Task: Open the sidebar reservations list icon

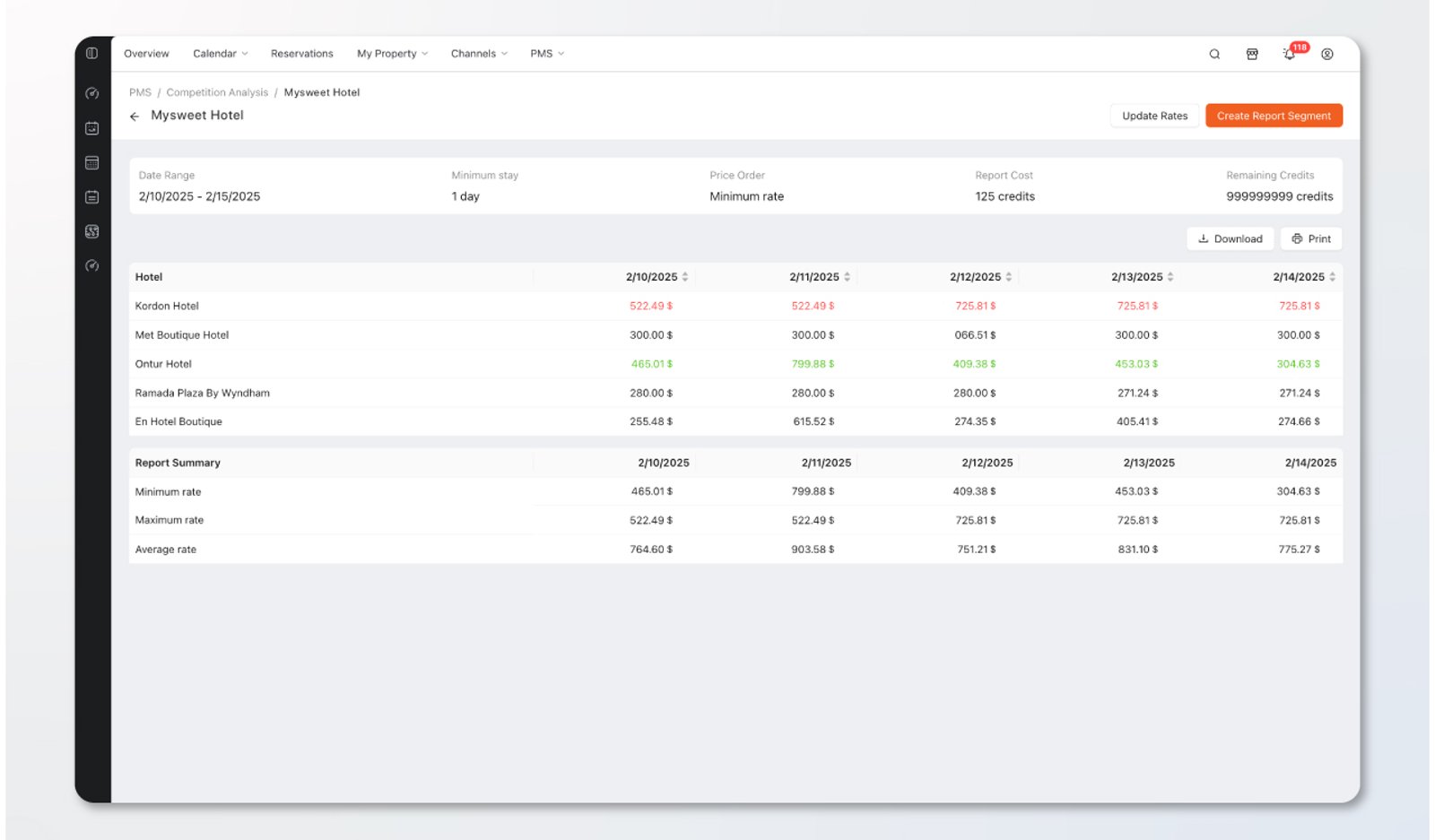Action: [91, 197]
